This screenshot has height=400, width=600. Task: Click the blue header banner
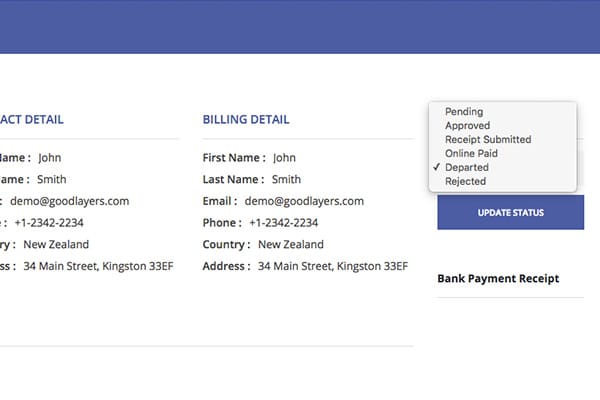(x=300, y=25)
